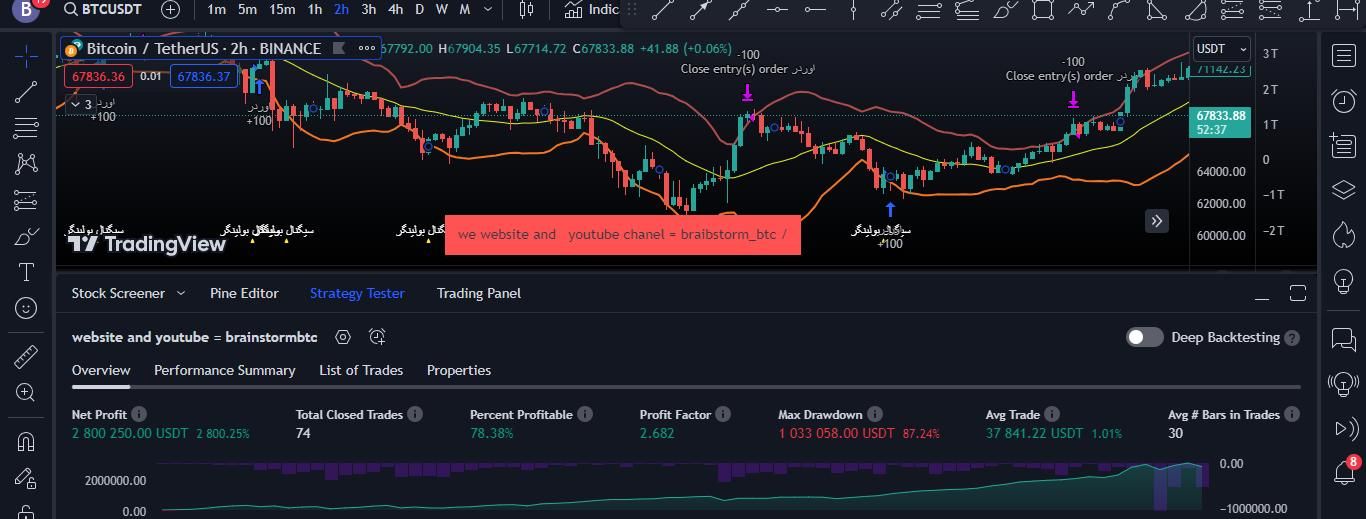Open the candlestick chart type selector
Viewport: 1366px width, 519px height.
pos(527,9)
